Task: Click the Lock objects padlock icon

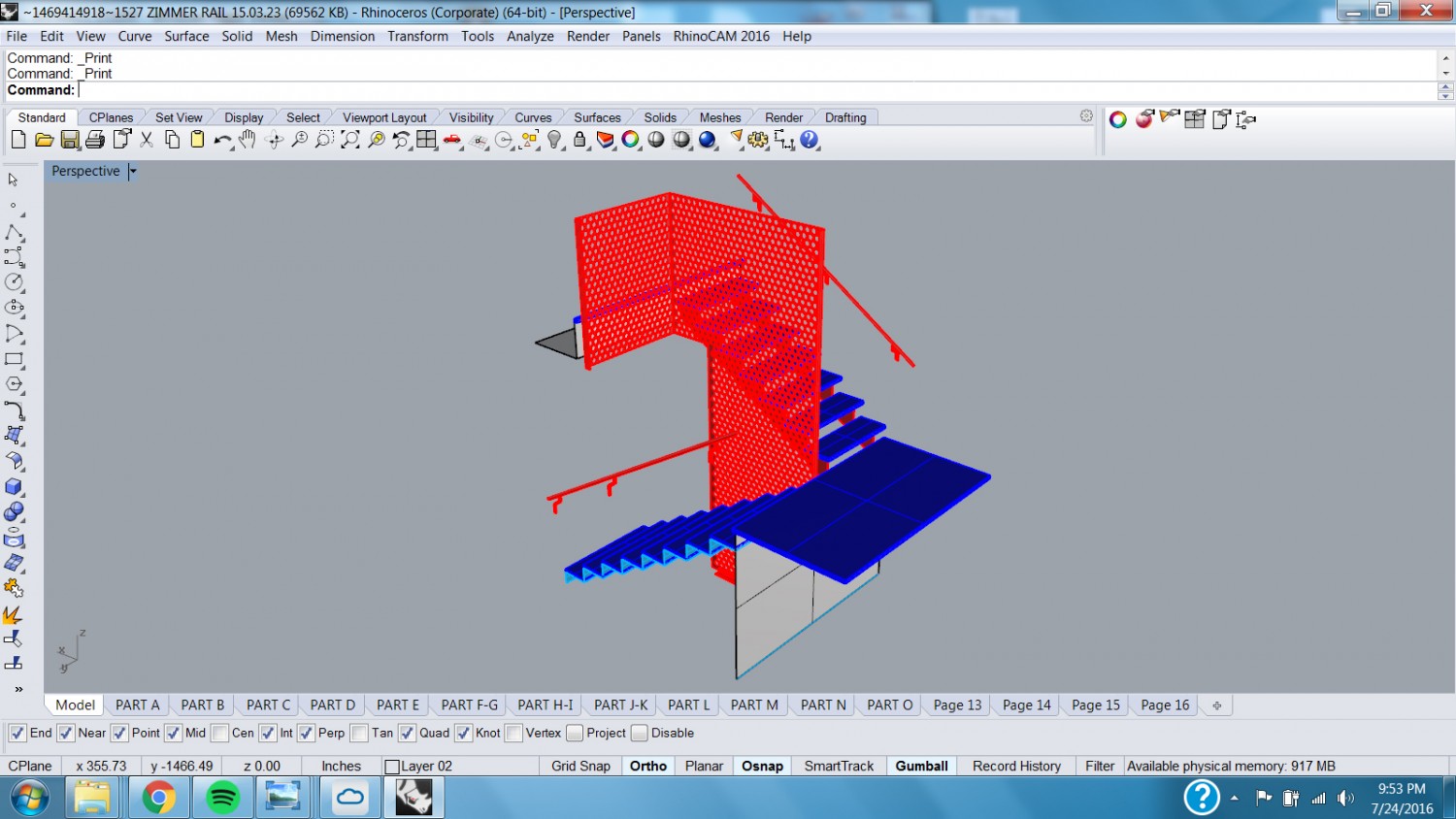Action: (579, 140)
